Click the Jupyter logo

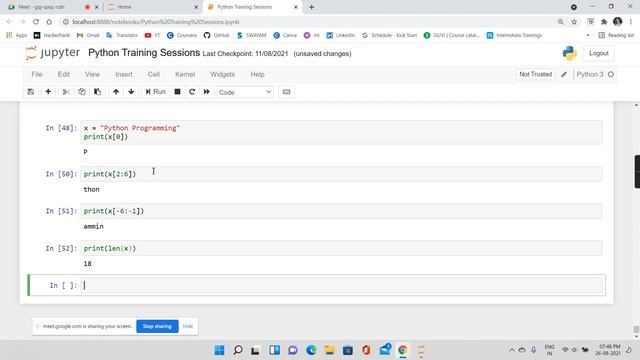52,53
